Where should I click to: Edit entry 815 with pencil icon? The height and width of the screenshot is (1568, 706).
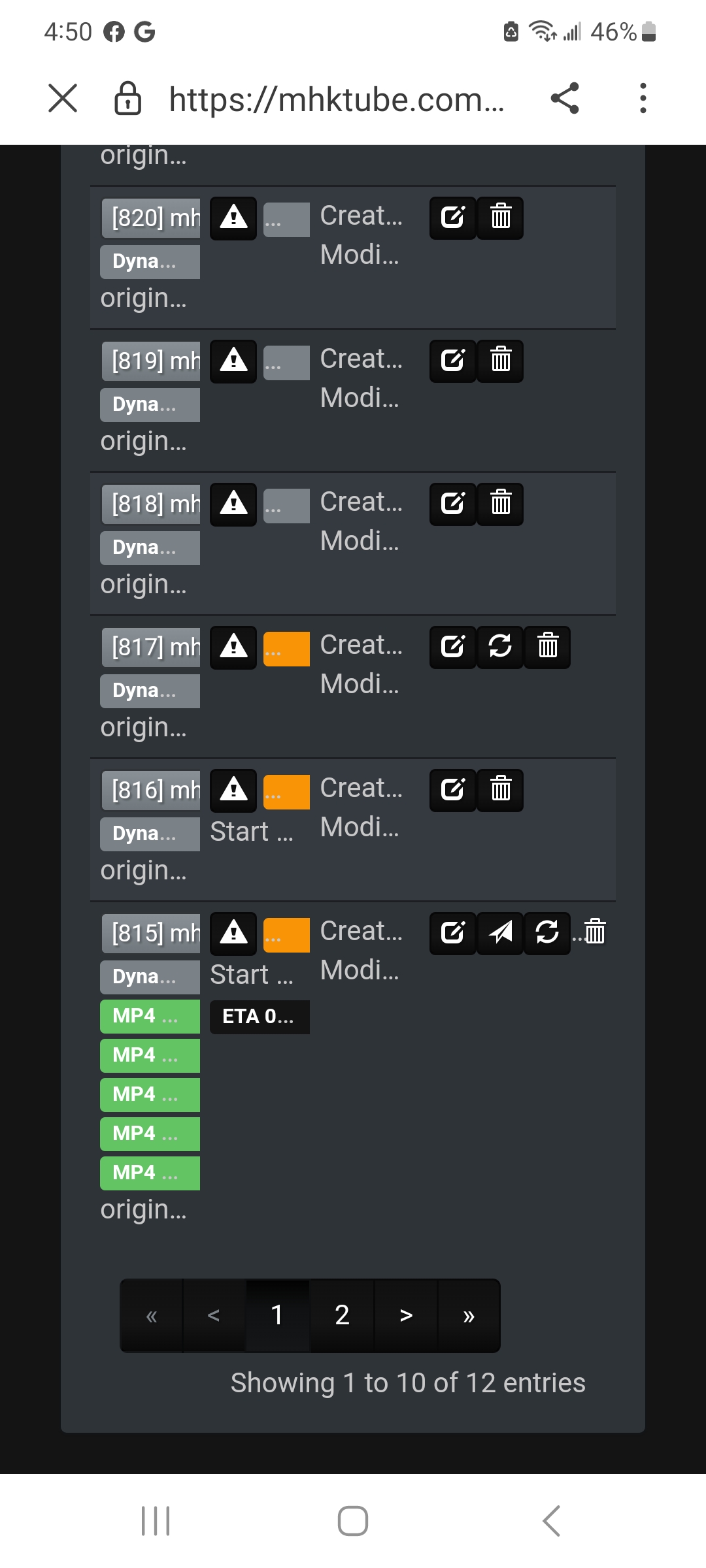point(452,934)
